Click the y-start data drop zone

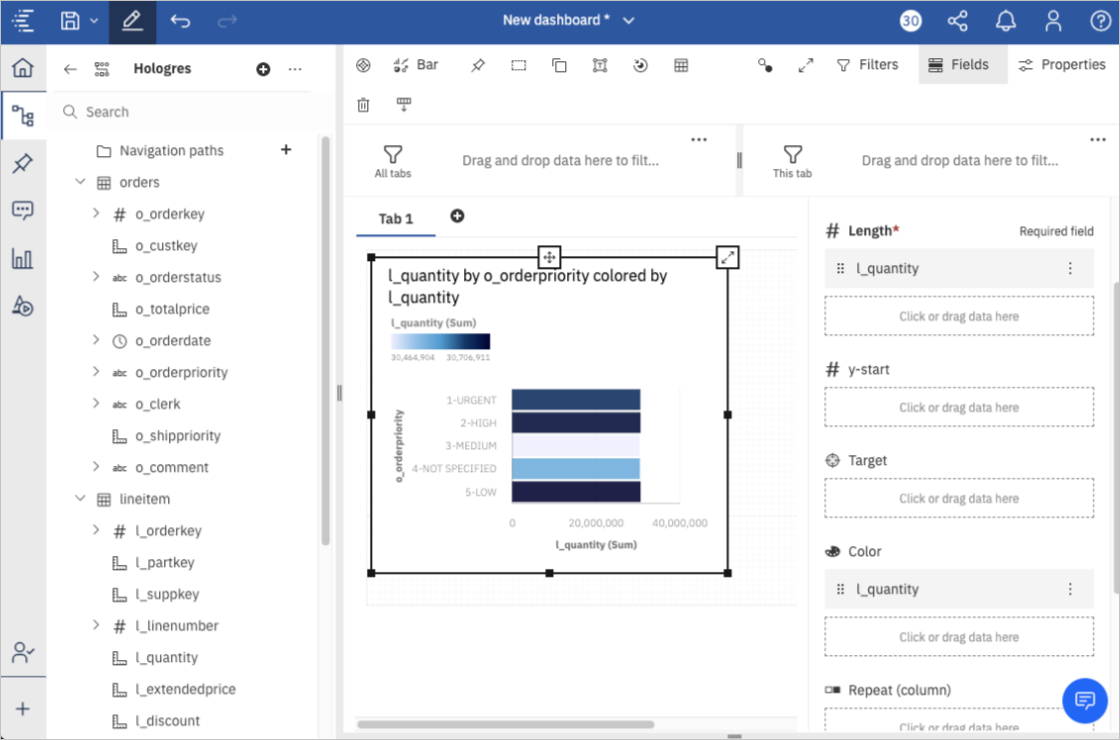click(x=959, y=407)
